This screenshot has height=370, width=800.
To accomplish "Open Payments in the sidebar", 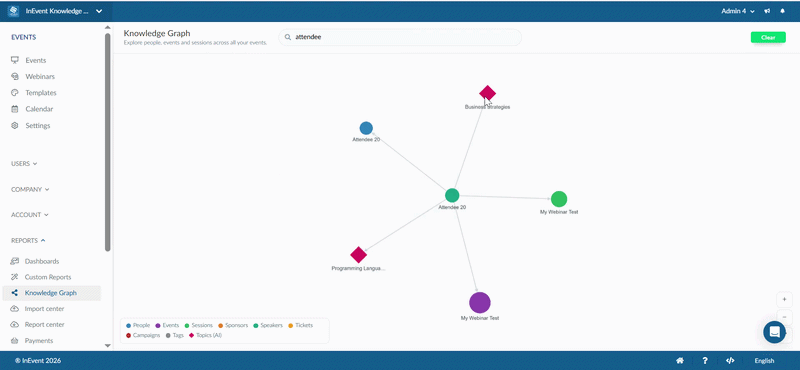I will point(39,340).
